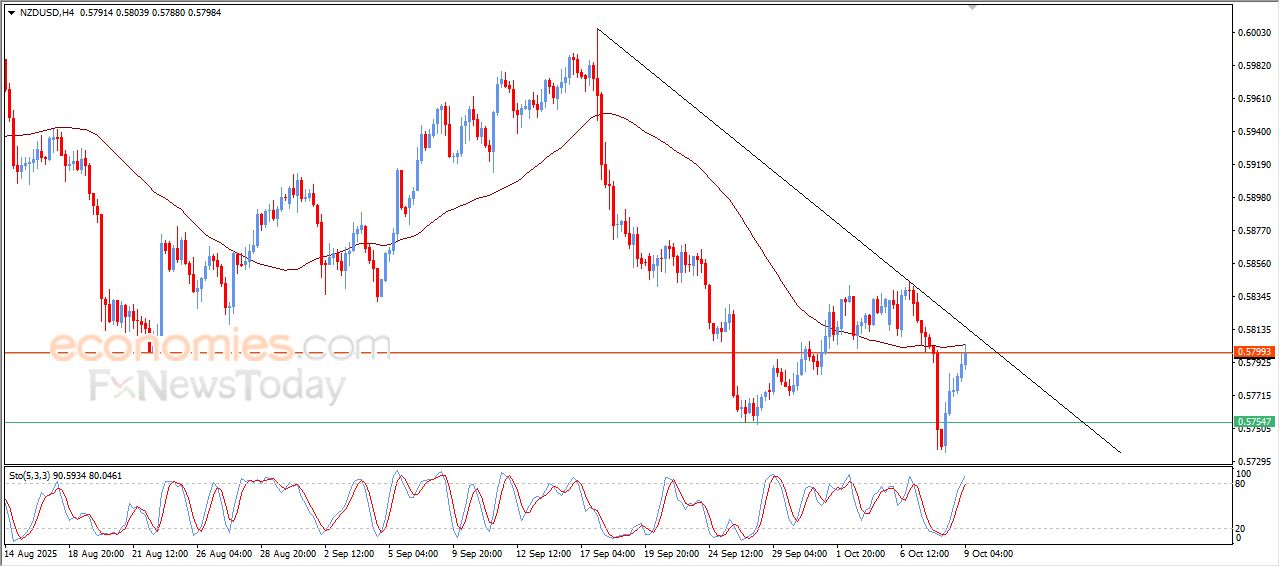Click the 14 Aug 2025 date label
Image resolution: width=1280 pixels, height=567 pixels.
tap(31, 552)
